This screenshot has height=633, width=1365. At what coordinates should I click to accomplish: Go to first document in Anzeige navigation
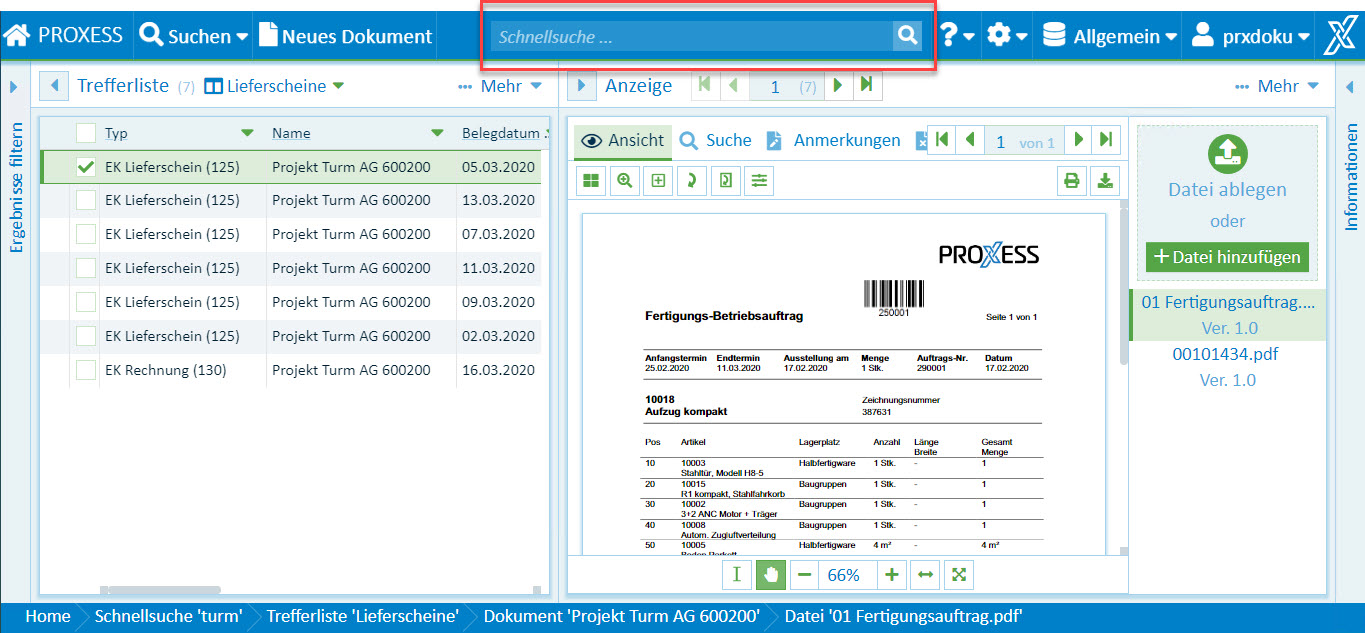click(705, 86)
